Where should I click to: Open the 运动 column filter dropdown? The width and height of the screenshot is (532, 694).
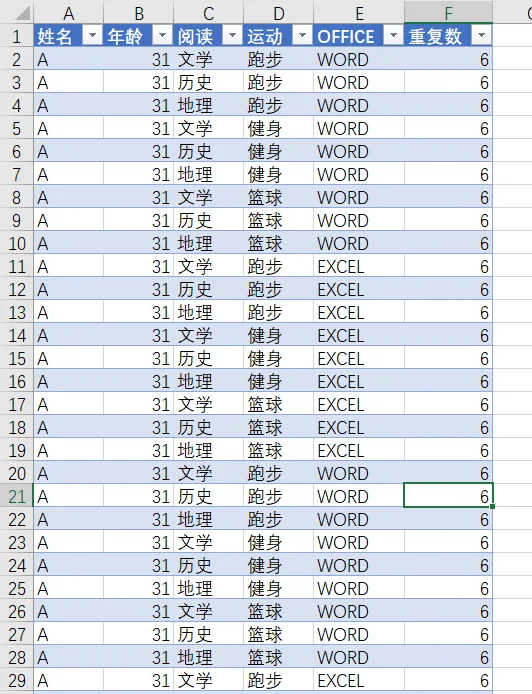pyautogui.click(x=303, y=35)
